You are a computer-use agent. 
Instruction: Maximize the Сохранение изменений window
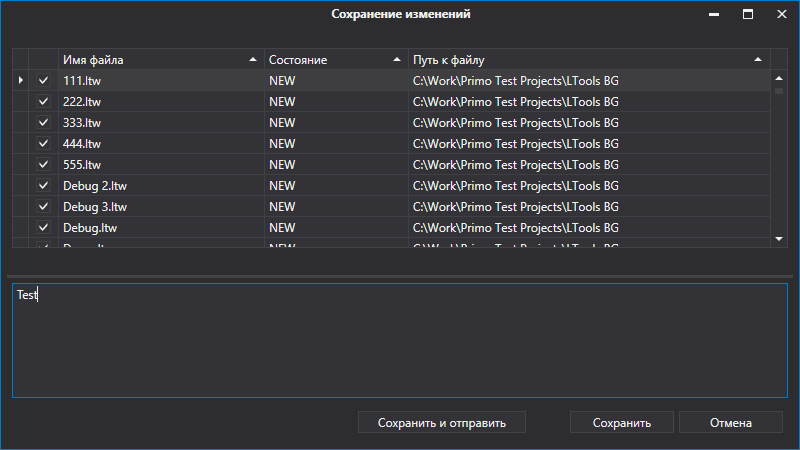point(747,15)
